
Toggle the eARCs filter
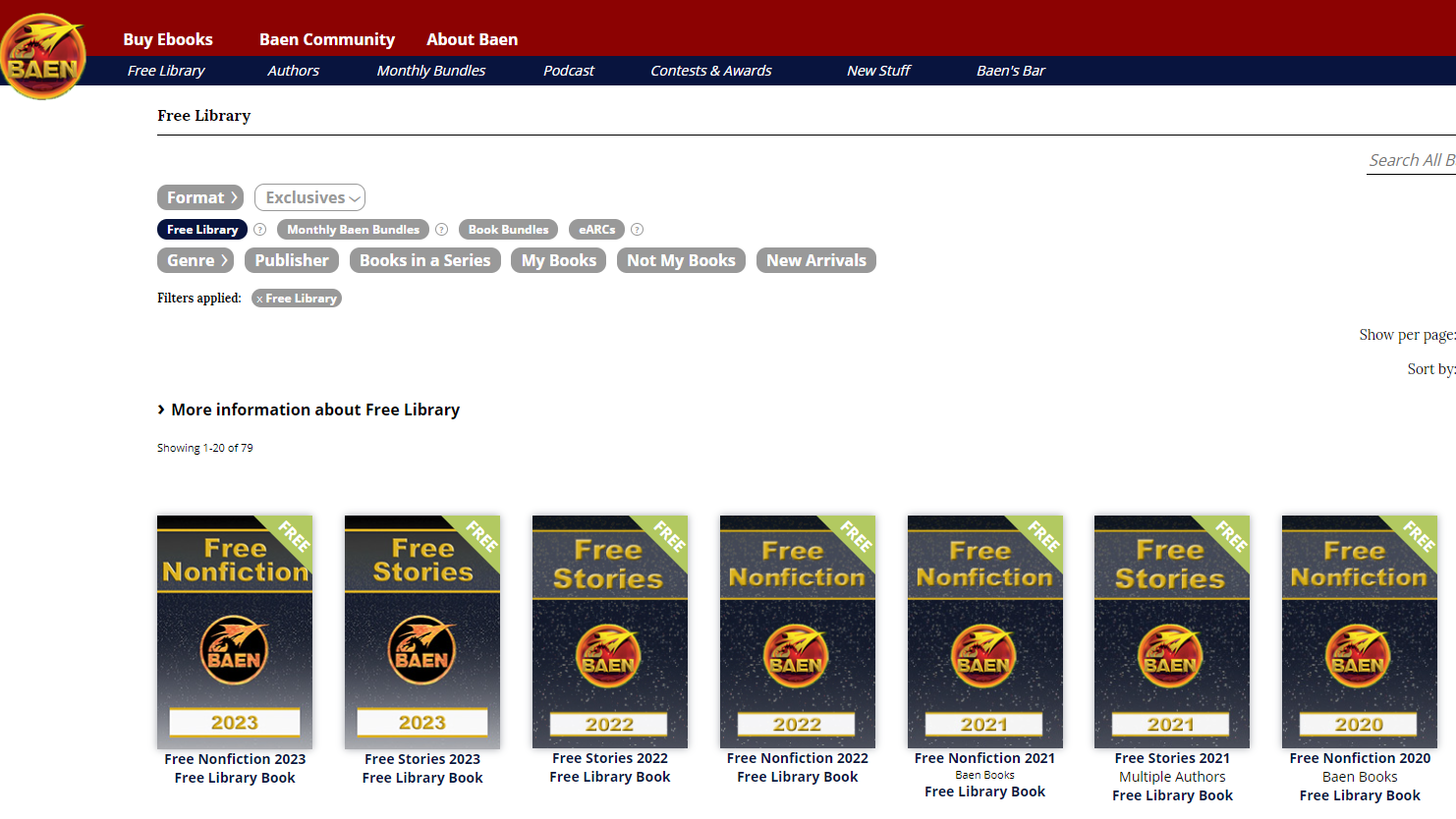pos(596,230)
